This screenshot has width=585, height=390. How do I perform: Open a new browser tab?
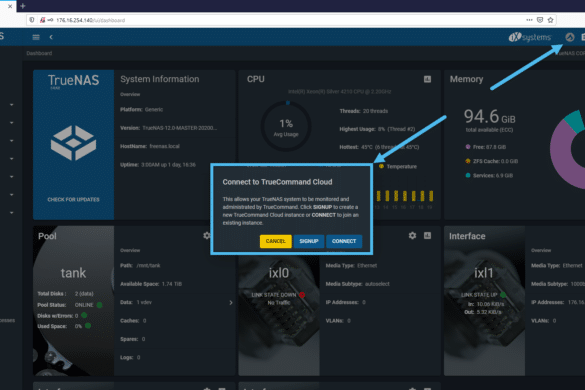point(23,6)
